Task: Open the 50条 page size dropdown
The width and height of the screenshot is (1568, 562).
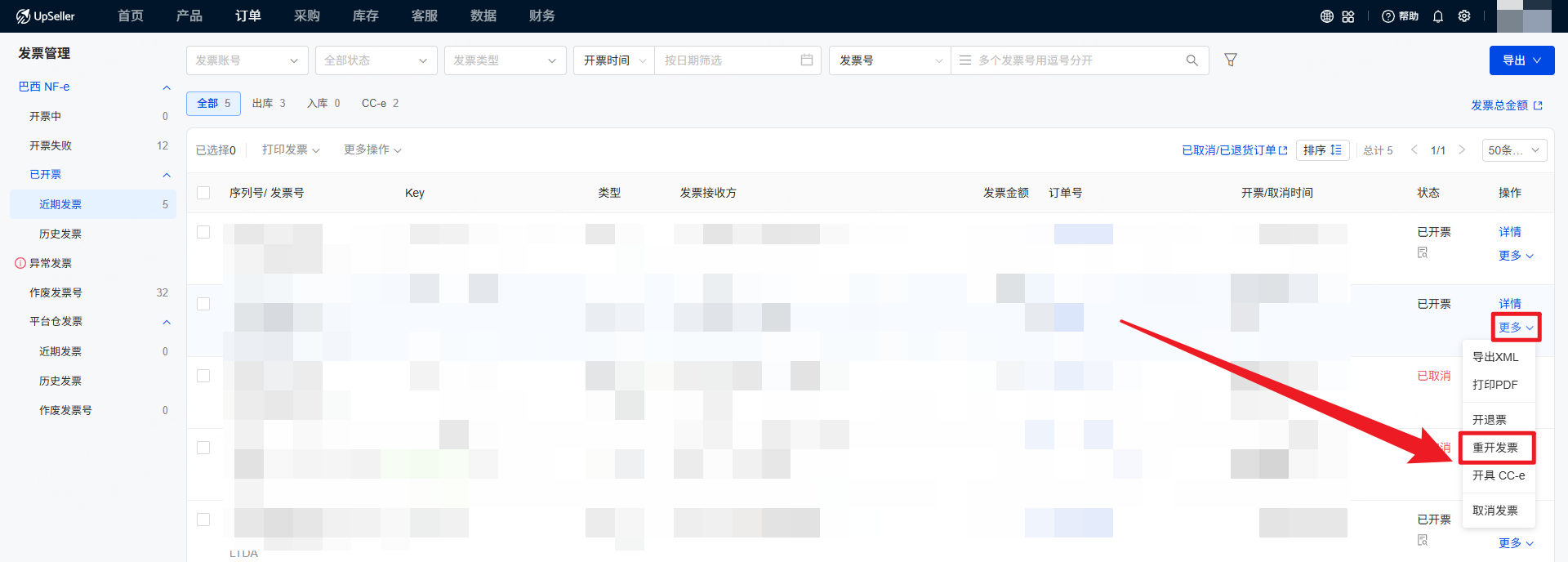Action: [1513, 150]
